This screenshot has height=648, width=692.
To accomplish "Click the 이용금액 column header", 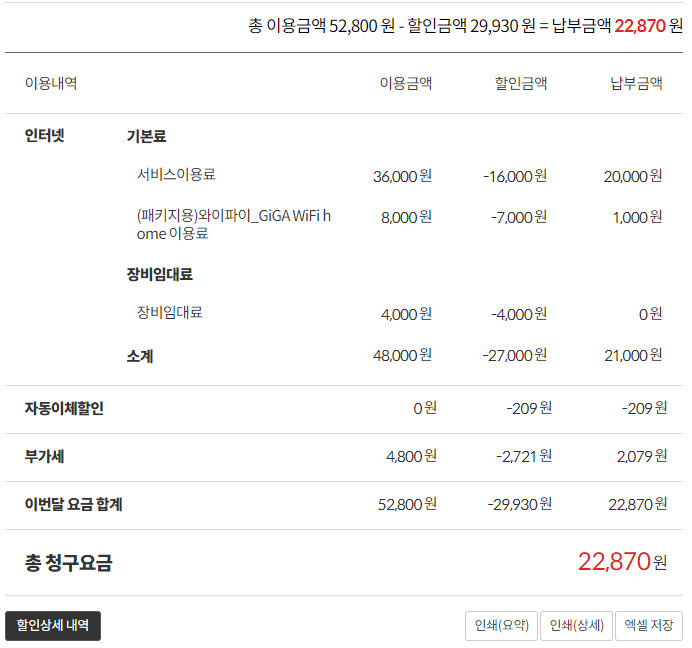I will 406,84.
